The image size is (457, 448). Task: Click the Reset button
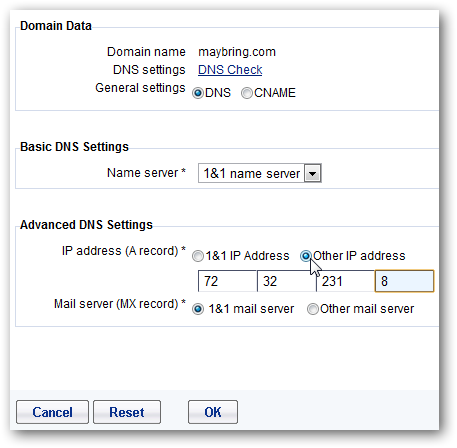[127, 412]
